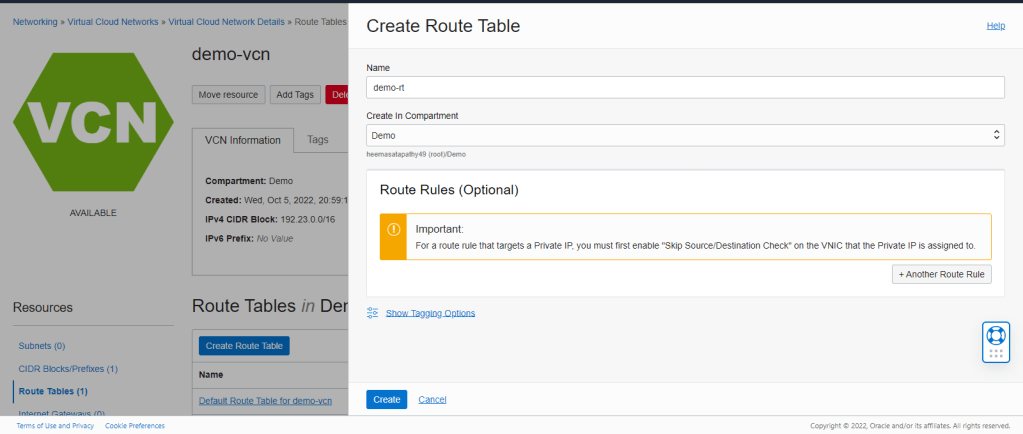
Task: Expand Show Tagging Options
Action: (430, 313)
